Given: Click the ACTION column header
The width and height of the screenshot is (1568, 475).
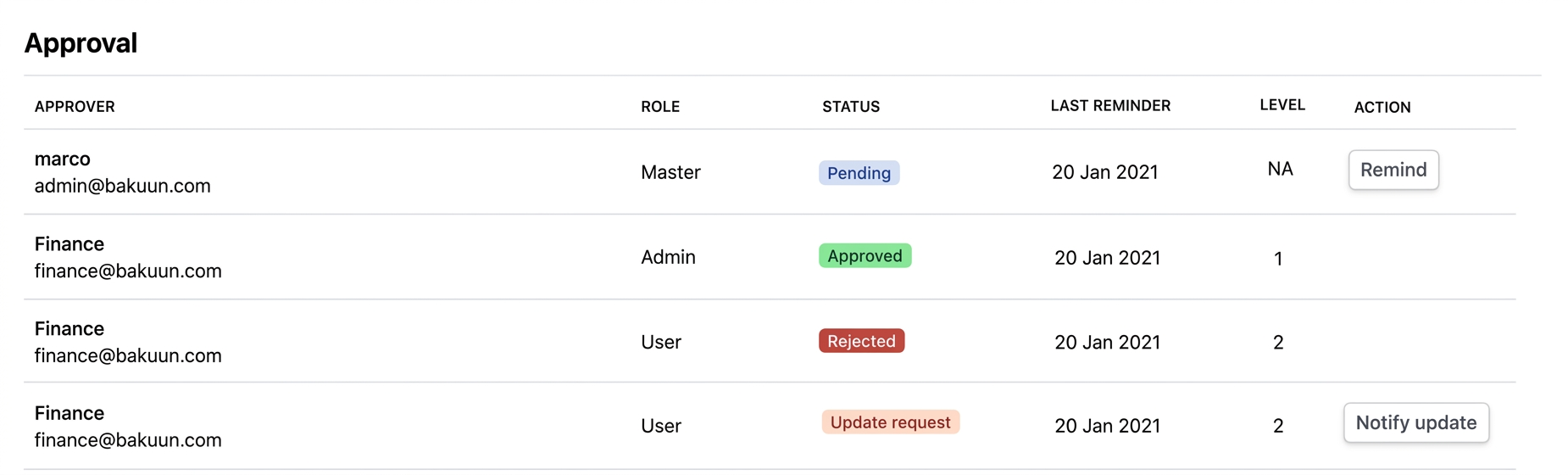Looking at the screenshot, I should pos(1382,108).
